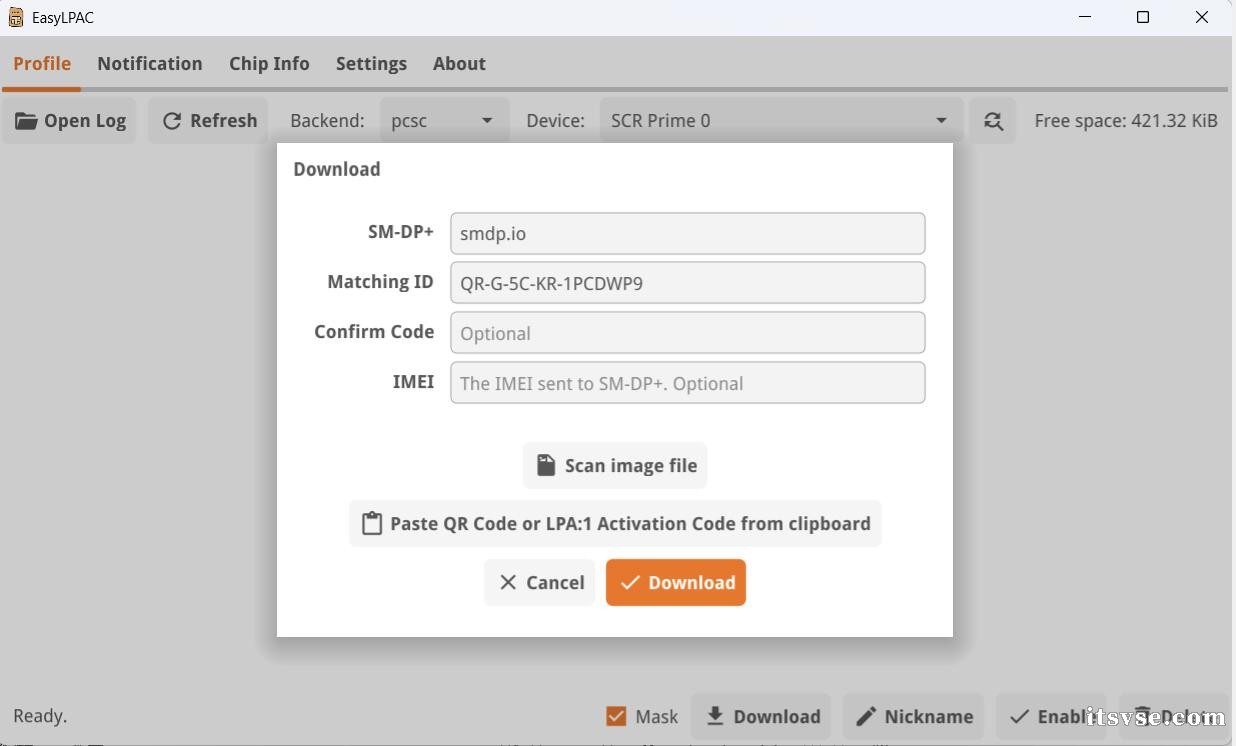Toggle the Mask checkbox
Viewport: 1236px width, 746px height.
pyautogui.click(x=616, y=717)
